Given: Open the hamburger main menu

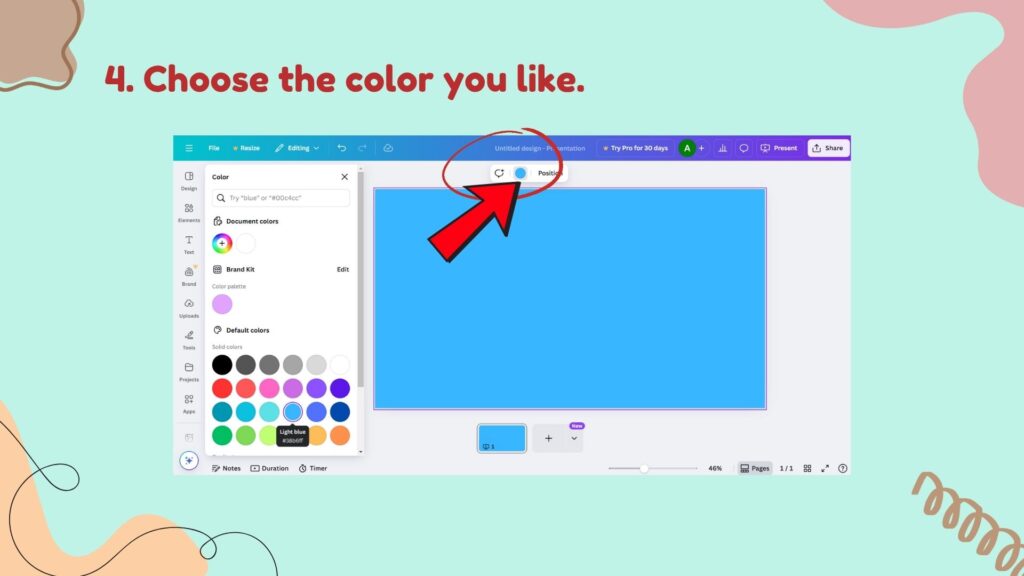Looking at the screenshot, I should pos(189,148).
